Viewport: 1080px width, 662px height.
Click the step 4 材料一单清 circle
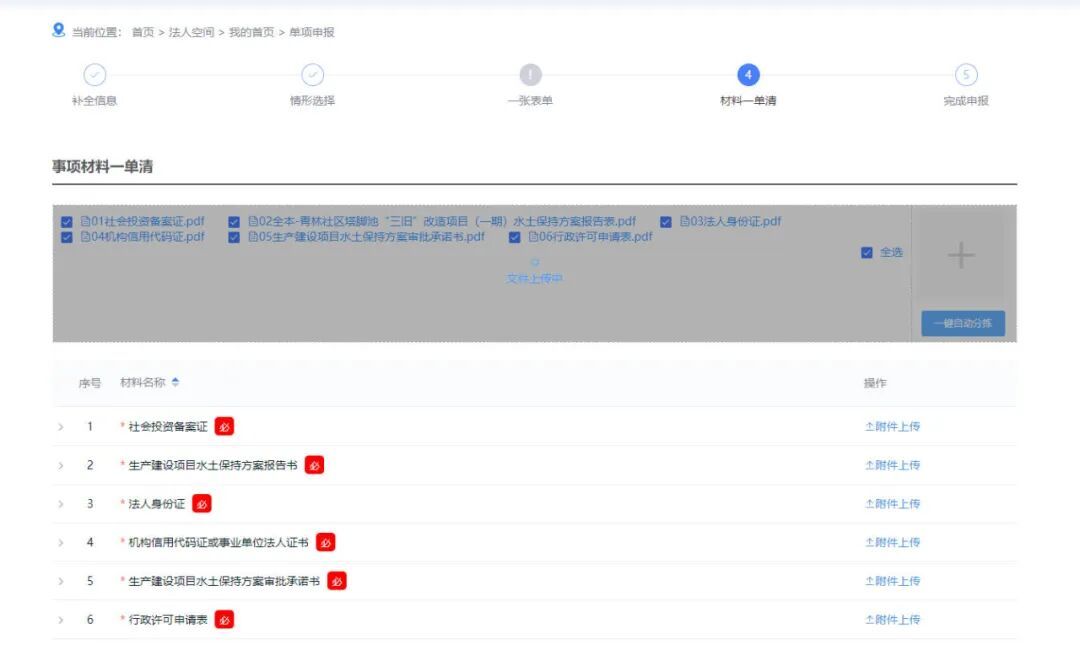click(748, 75)
